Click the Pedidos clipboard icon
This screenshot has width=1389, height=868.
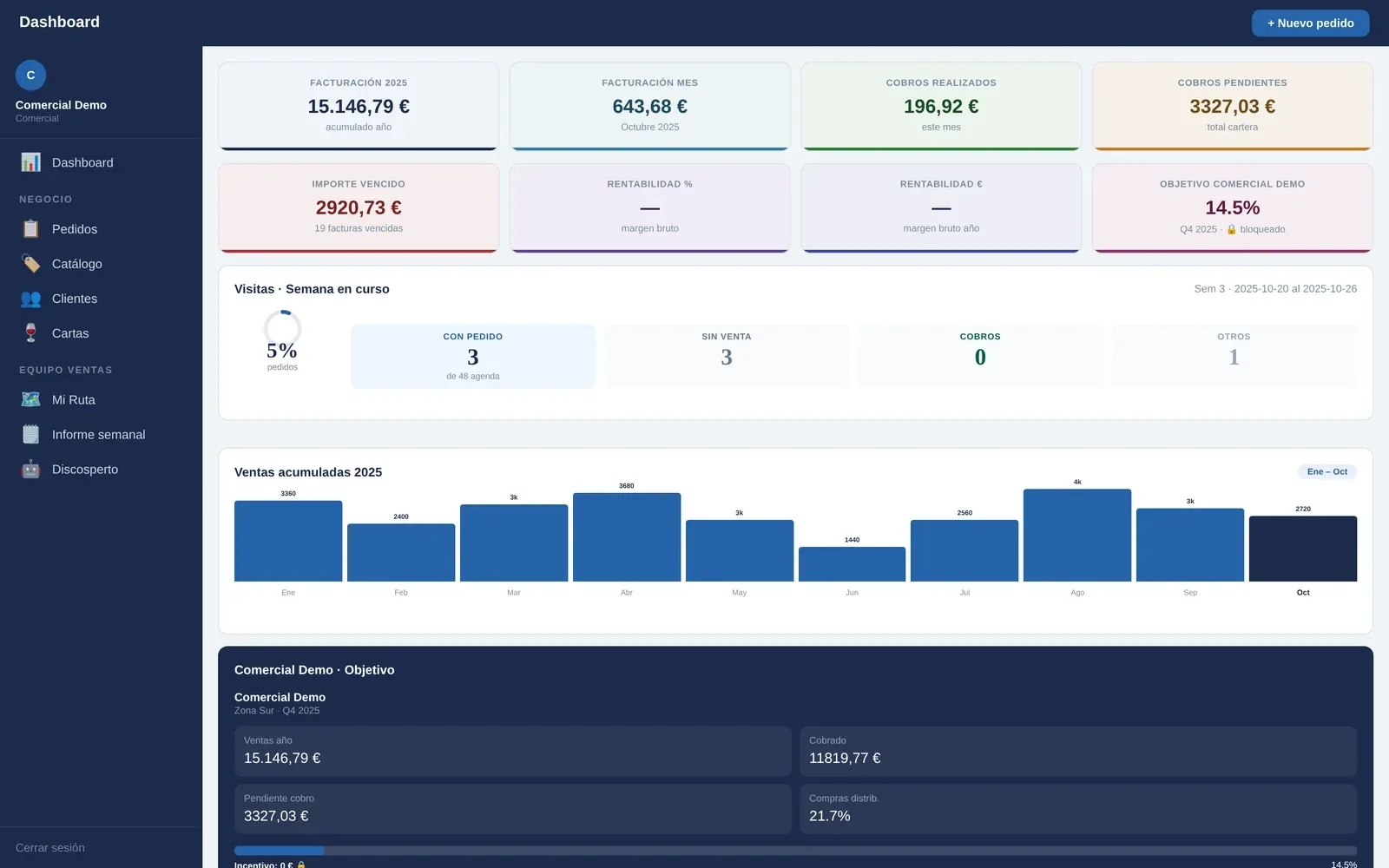(30, 229)
